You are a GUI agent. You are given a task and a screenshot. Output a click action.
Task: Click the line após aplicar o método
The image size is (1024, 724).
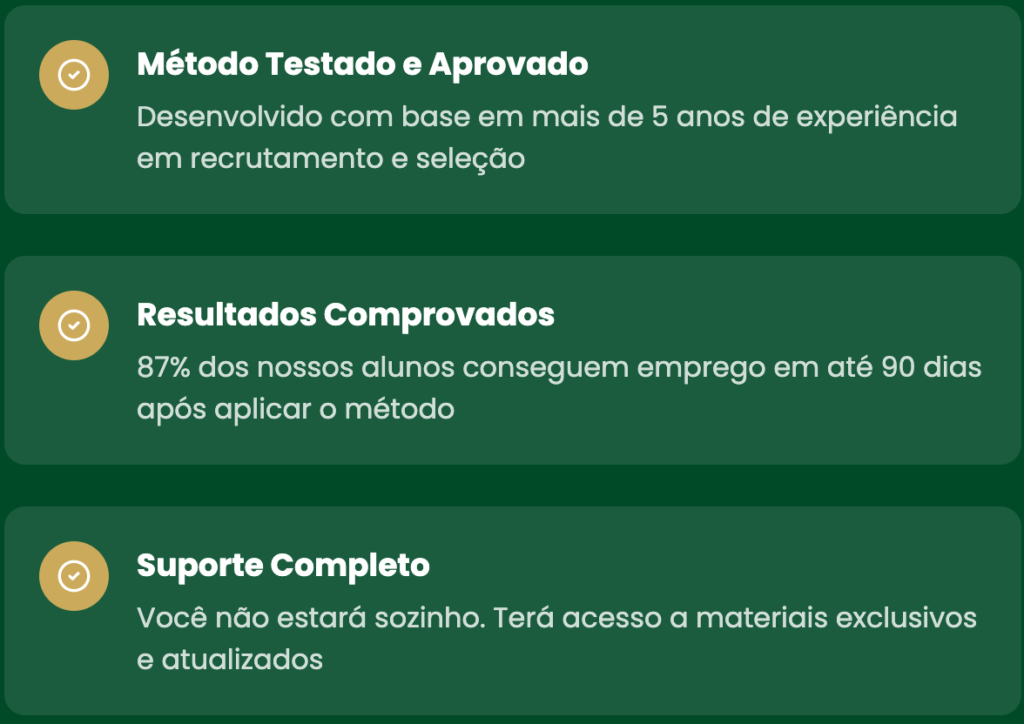pos(295,410)
